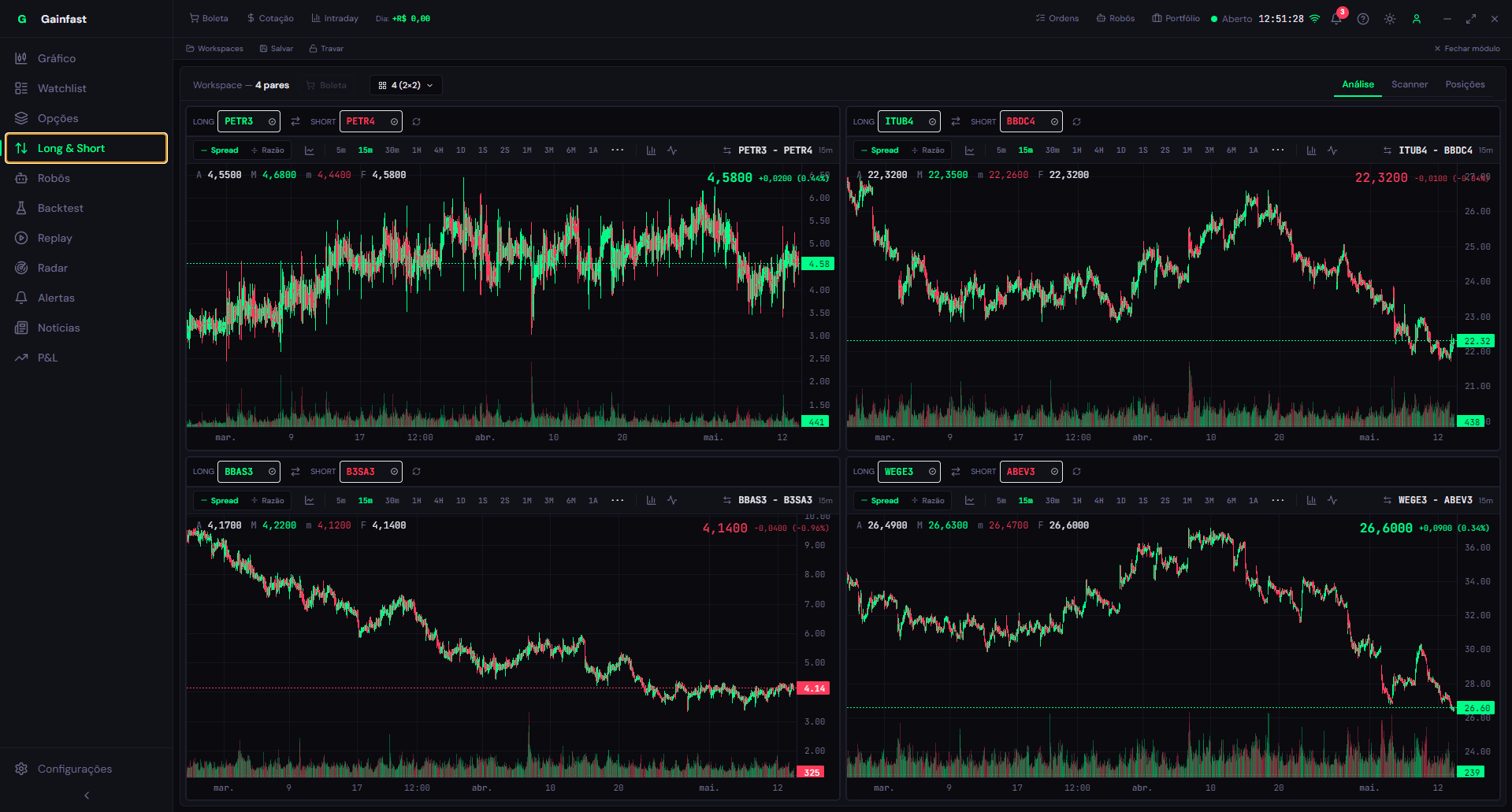Viewport: 1512px width, 812px height.
Task: Open Long & Short in sidebar
Action: 87,148
